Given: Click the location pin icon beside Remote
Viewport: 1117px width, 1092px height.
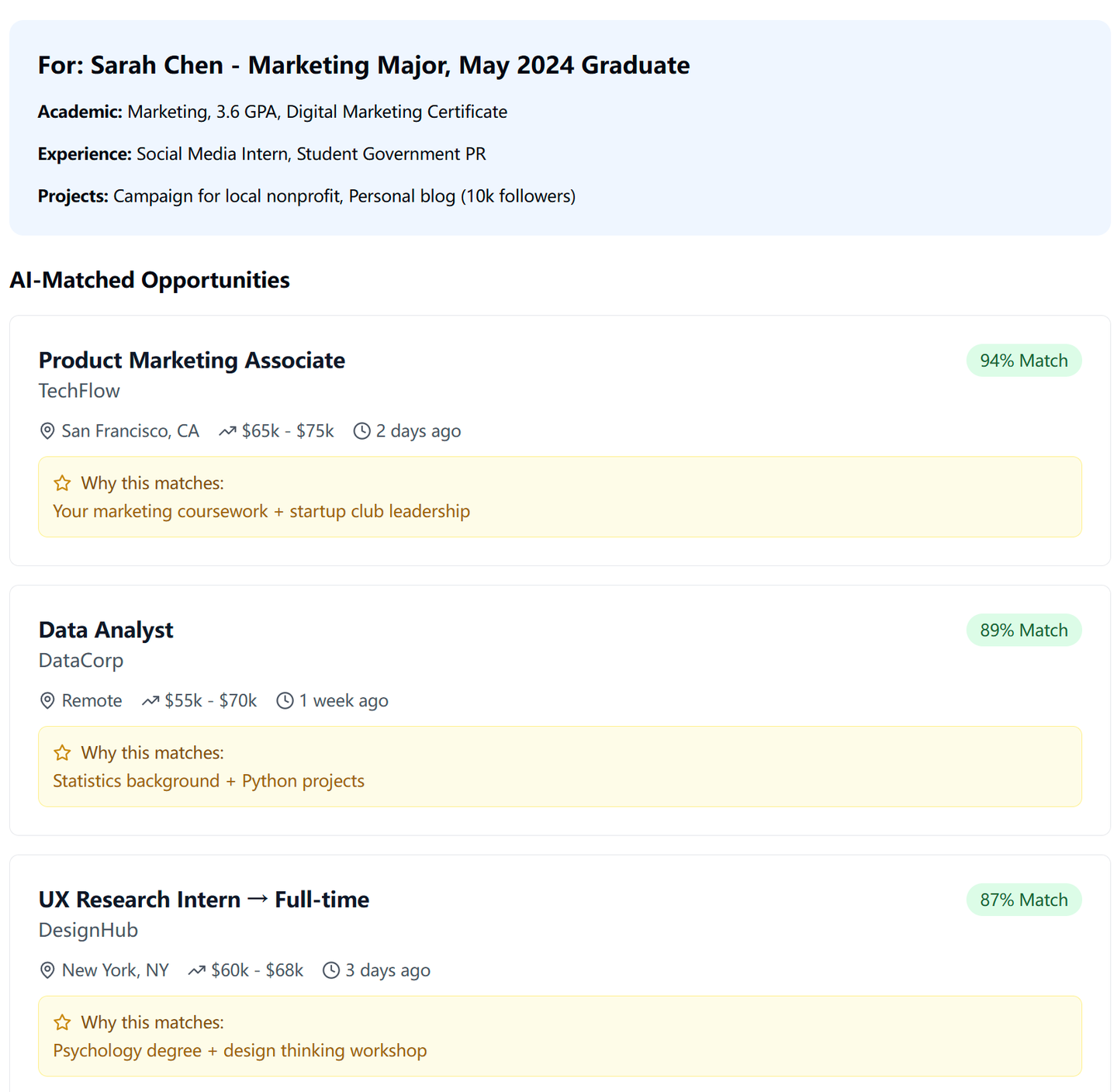Looking at the screenshot, I should click(47, 701).
